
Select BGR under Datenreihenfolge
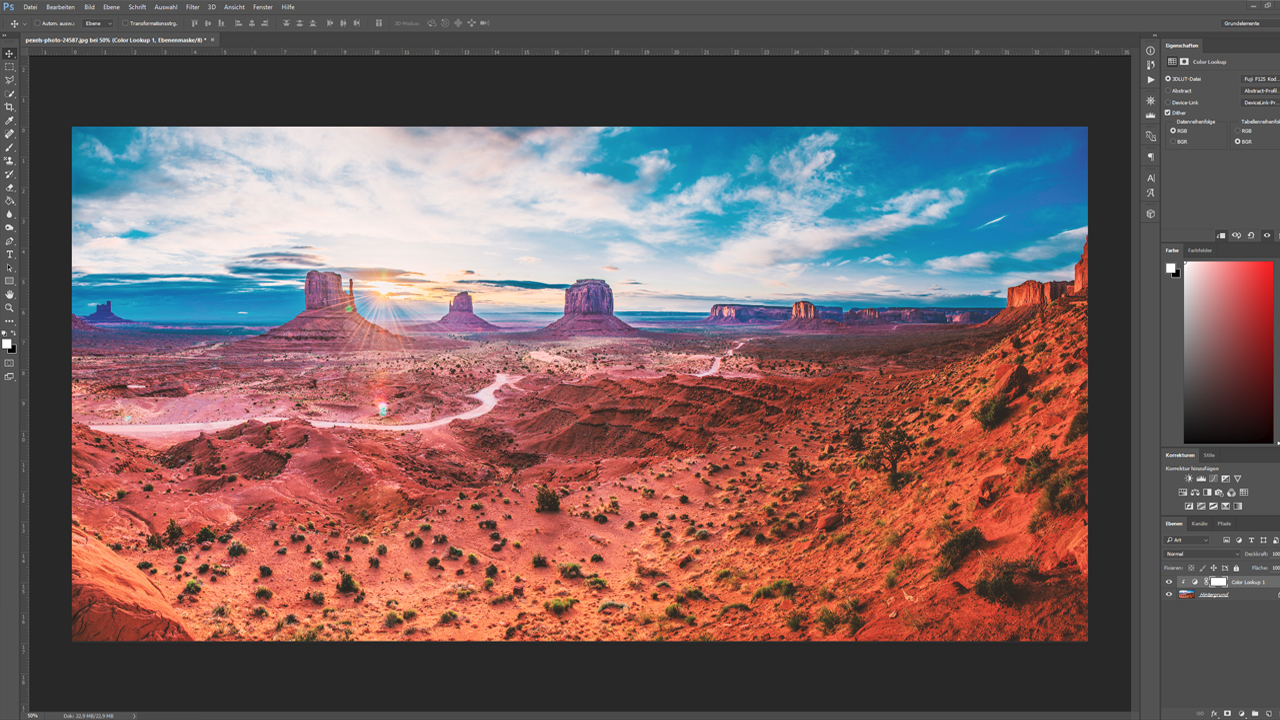pos(1173,142)
